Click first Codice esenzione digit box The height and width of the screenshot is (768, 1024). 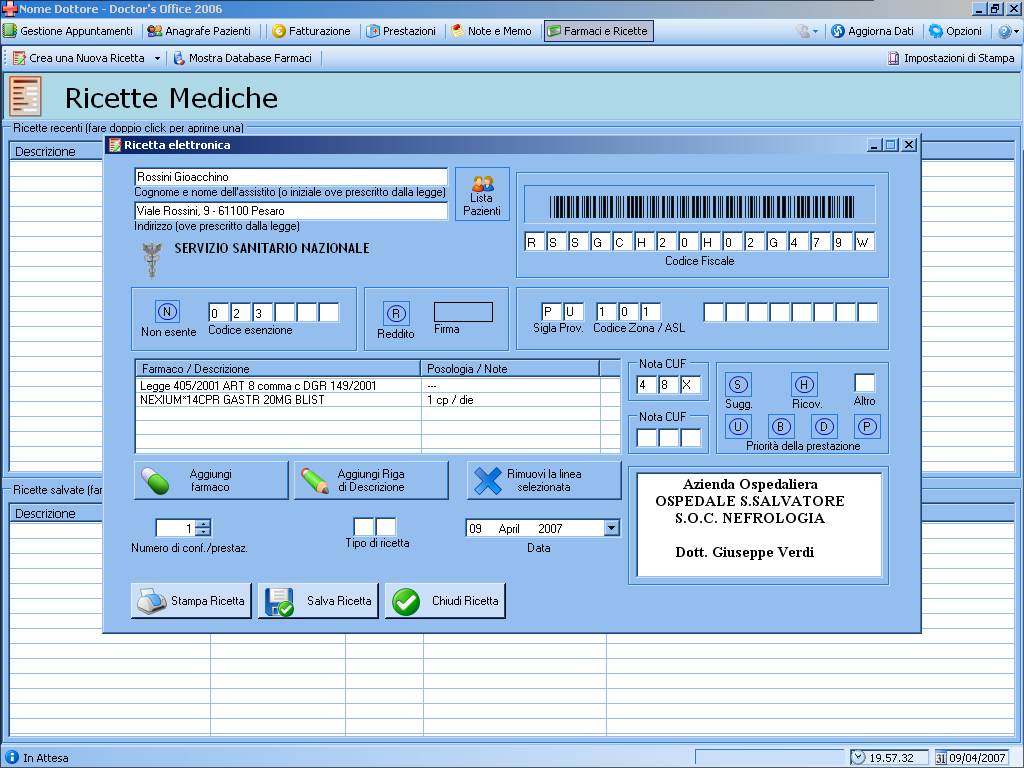[218, 312]
